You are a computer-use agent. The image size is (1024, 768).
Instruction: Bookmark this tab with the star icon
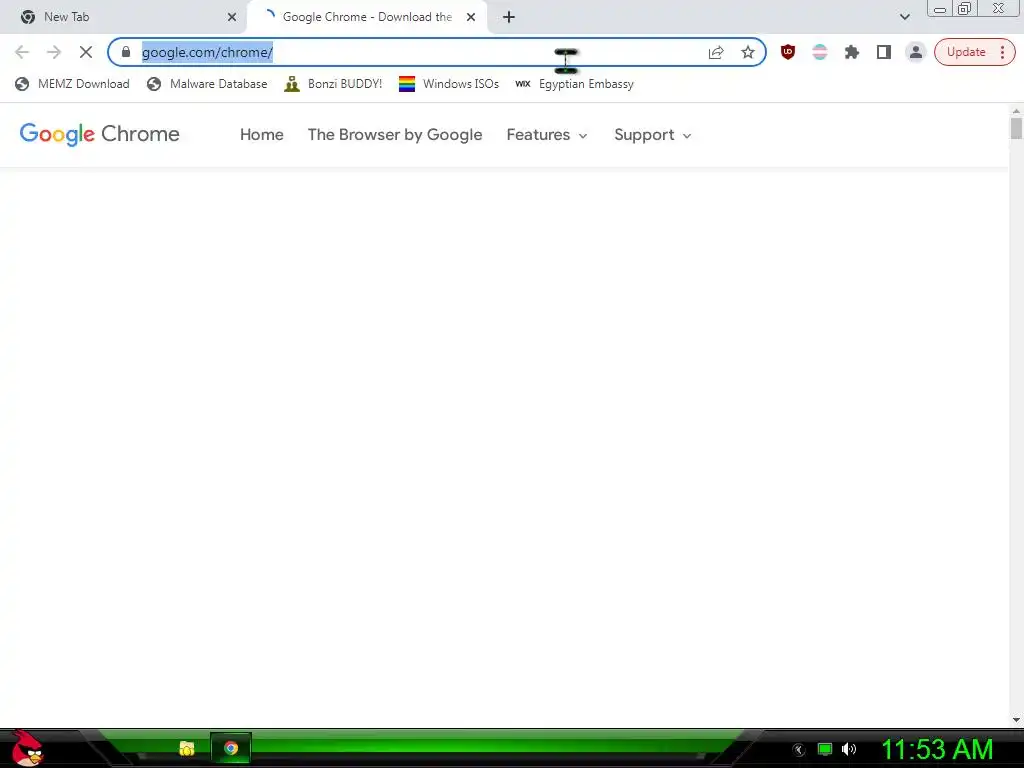pos(748,52)
